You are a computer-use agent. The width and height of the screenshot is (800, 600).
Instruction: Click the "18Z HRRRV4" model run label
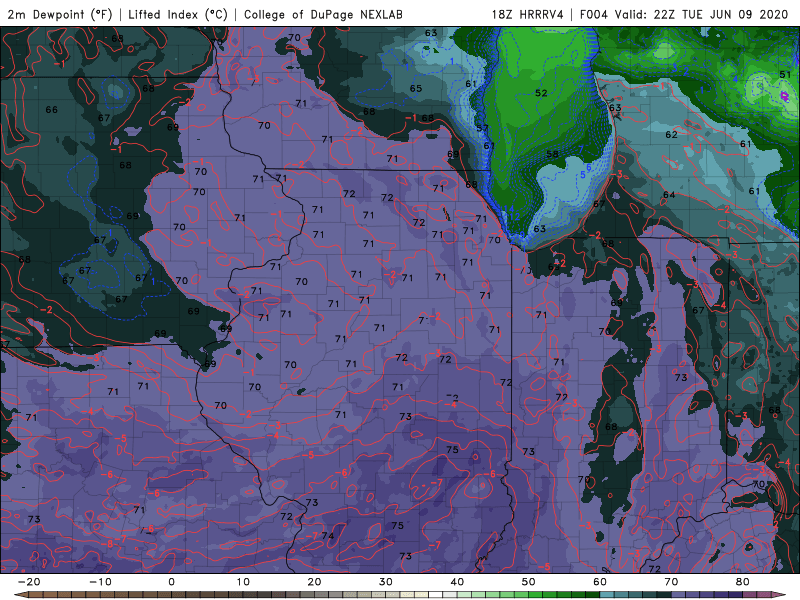click(x=528, y=15)
